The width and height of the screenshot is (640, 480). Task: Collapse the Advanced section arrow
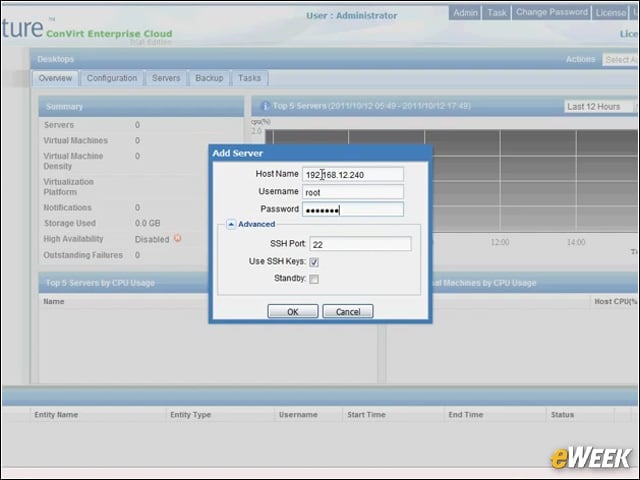(x=231, y=224)
